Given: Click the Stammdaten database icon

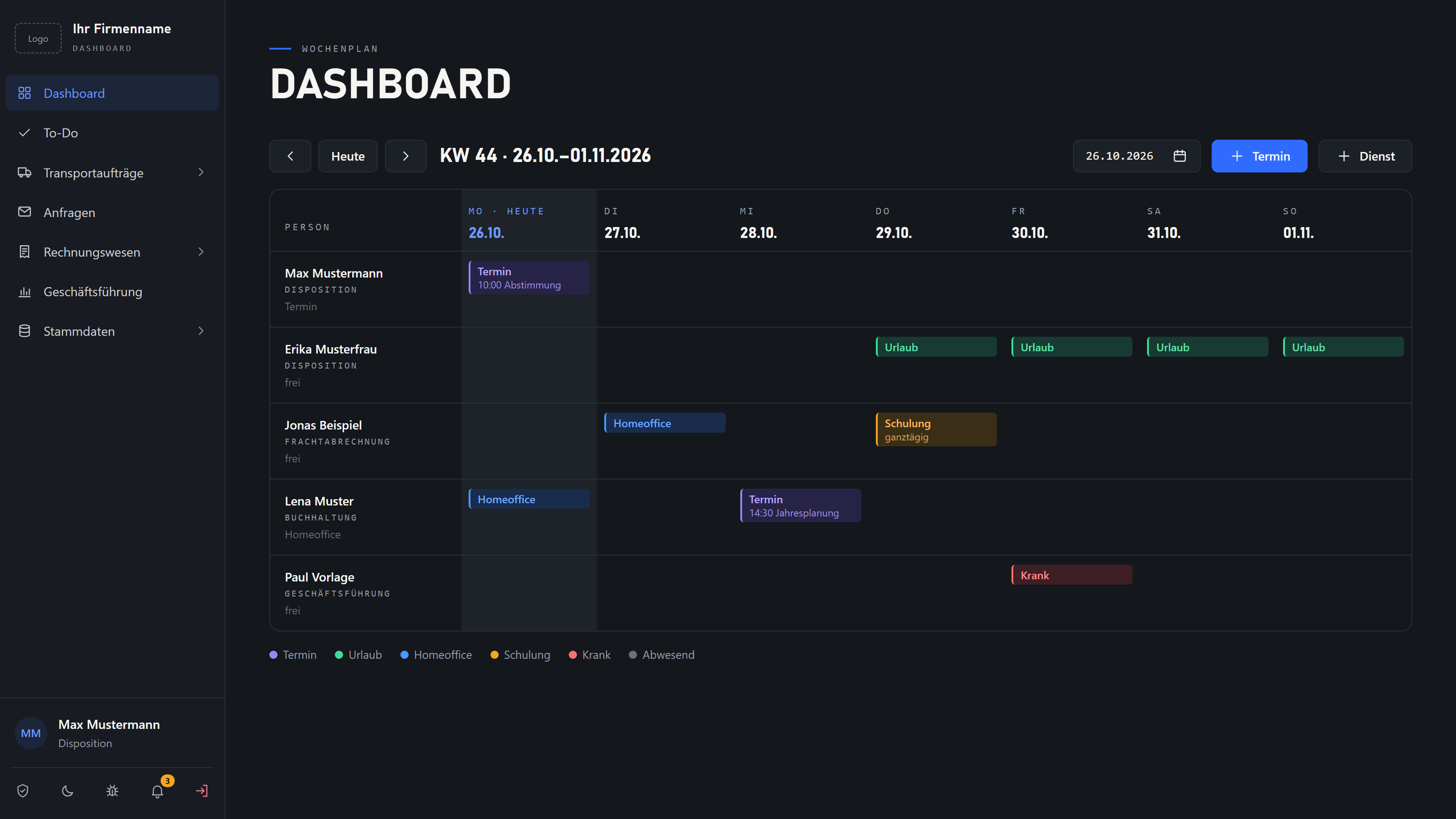Looking at the screenshot, I should pos(24,331).
